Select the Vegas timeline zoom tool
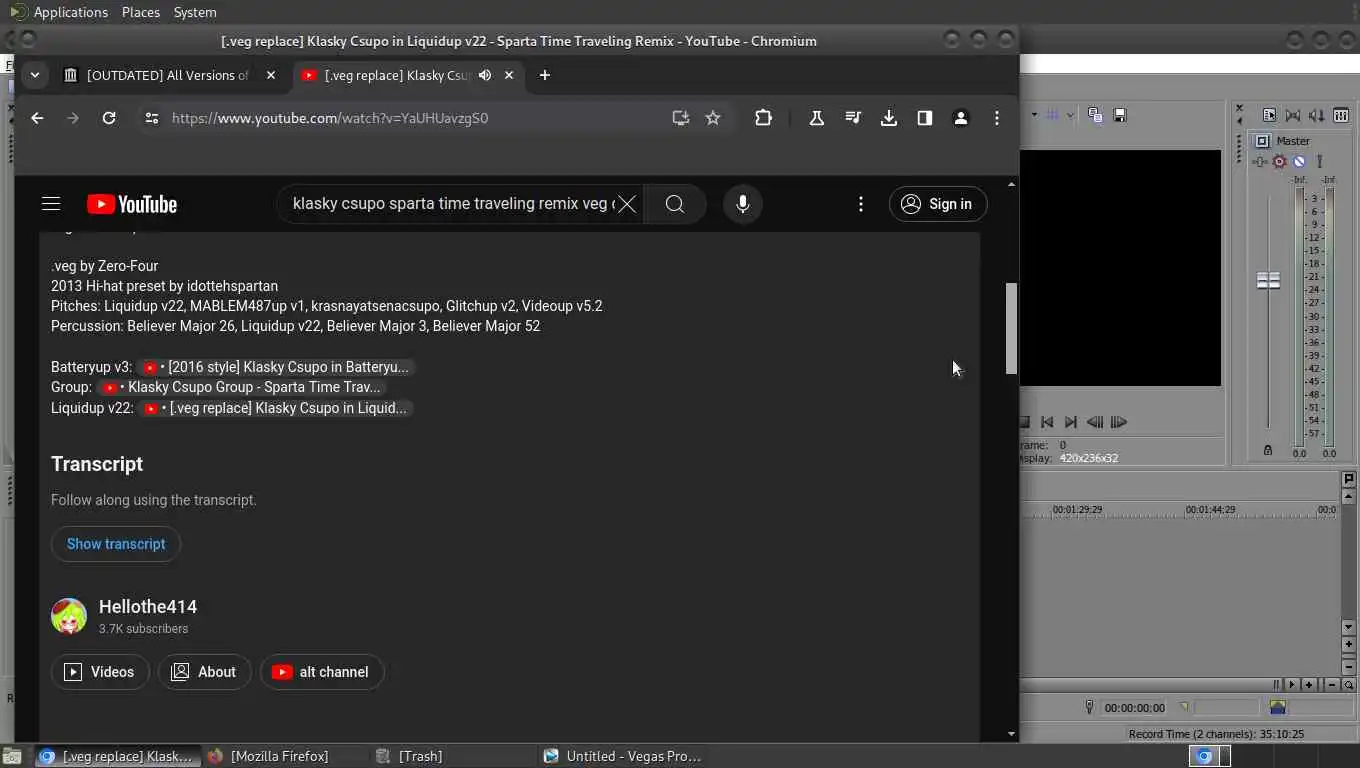Viewport: 1360px width, 768px height. (x=1349, y=685)
